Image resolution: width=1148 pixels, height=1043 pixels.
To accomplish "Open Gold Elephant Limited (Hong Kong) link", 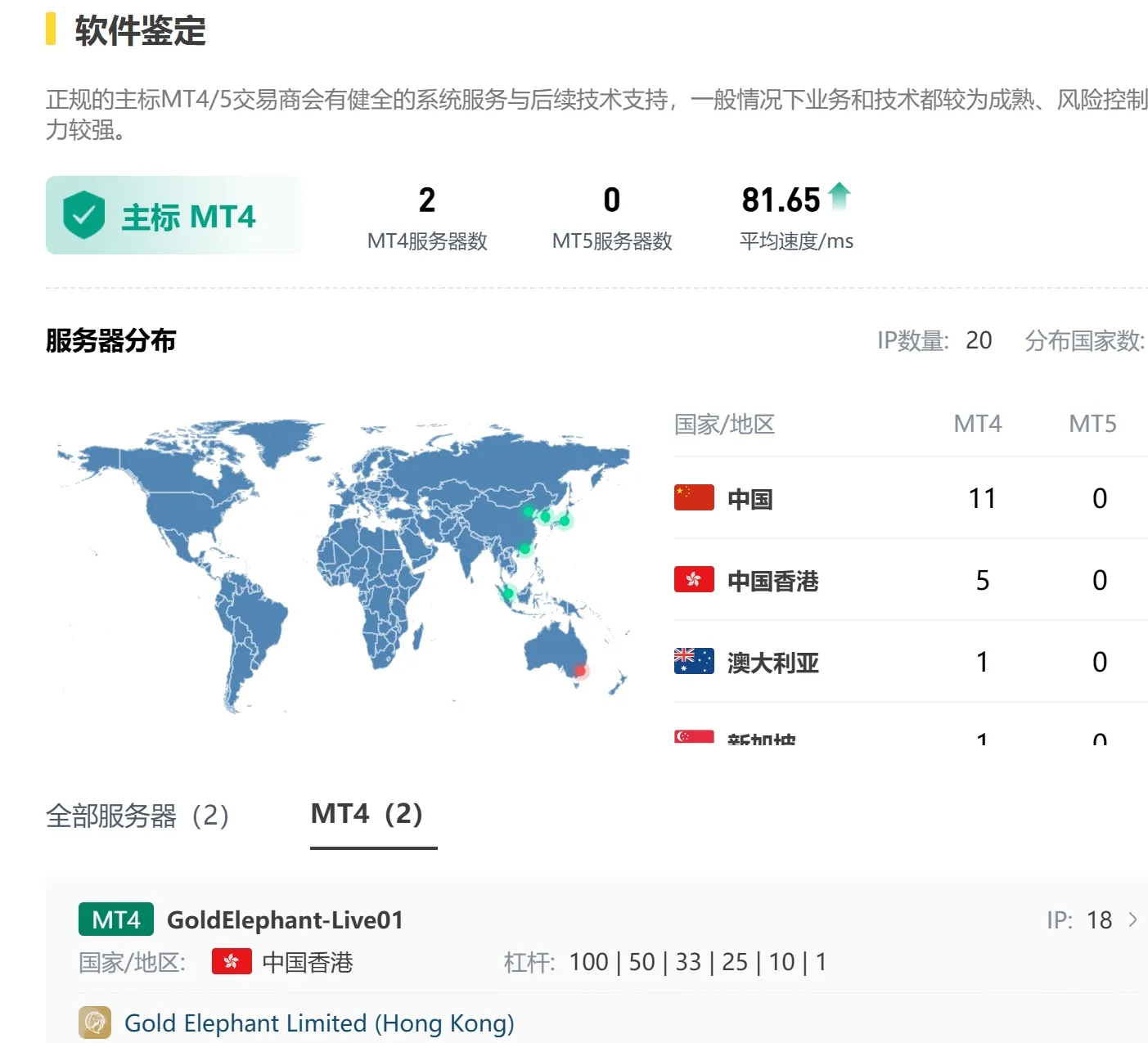I will coord(319,1023).
